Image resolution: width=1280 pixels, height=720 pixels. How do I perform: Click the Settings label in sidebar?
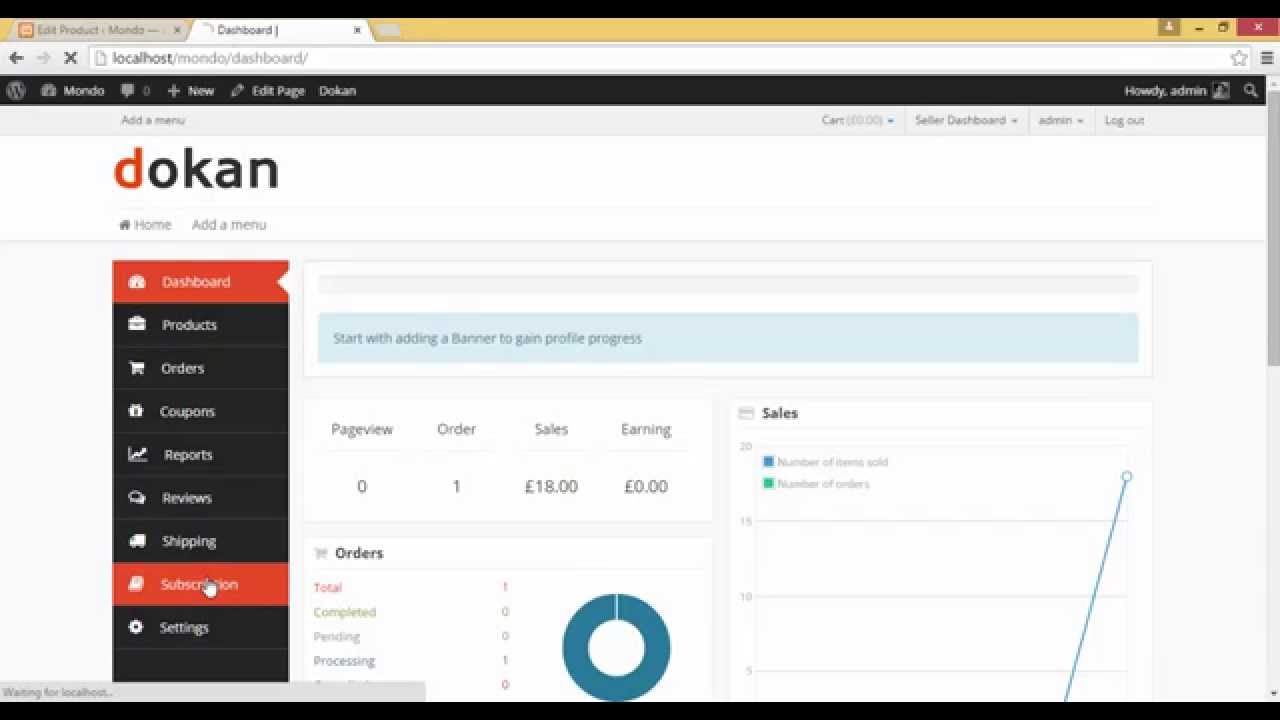coord(184,627)
